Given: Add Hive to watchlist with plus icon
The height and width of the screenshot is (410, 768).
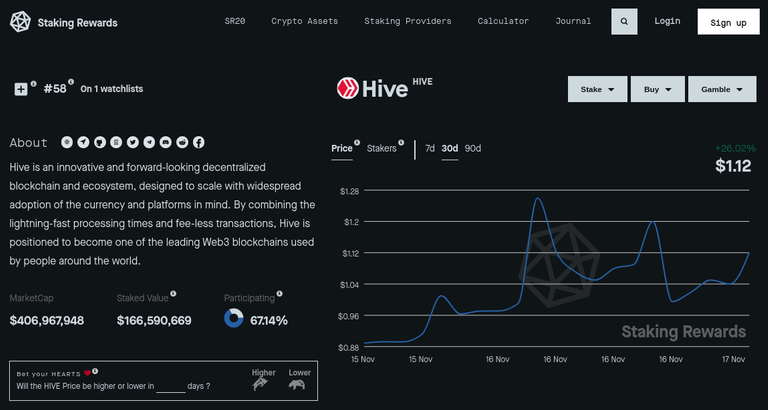Looking at the screenshot, I should [x=21, y=89].
